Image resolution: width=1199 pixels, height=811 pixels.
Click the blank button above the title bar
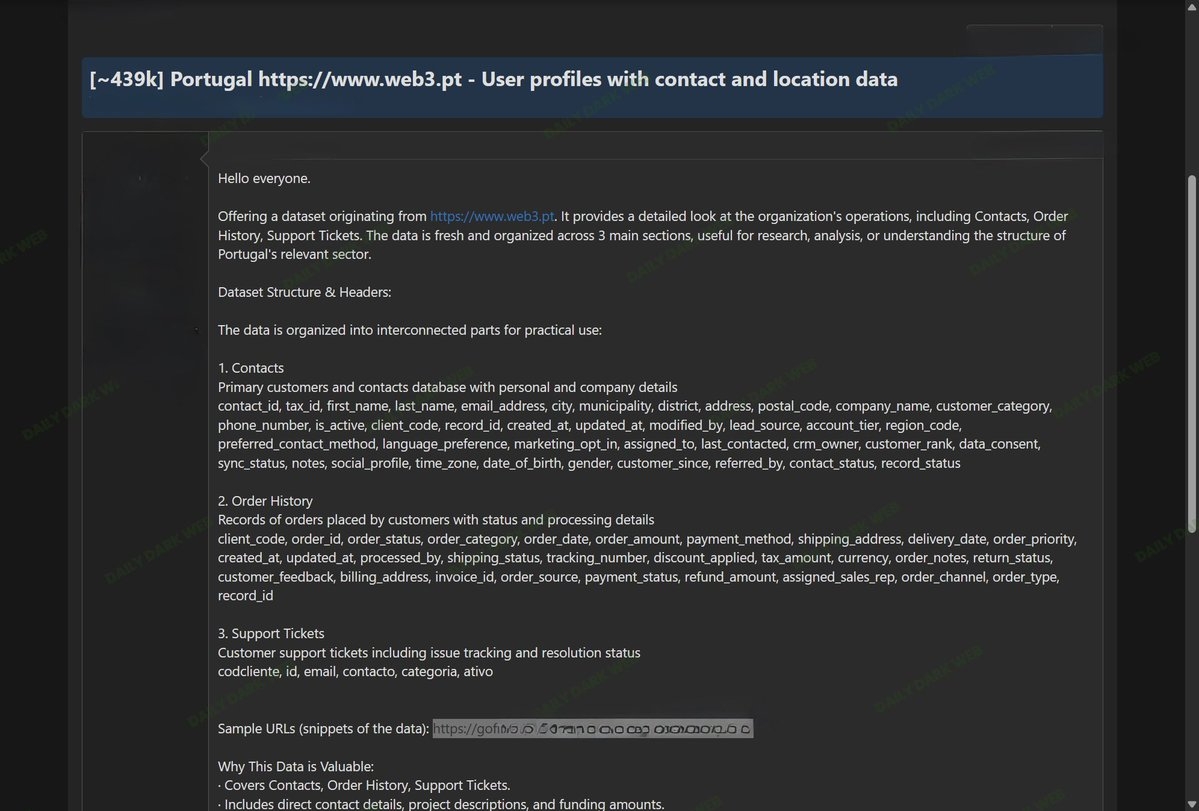point(1034,40)
